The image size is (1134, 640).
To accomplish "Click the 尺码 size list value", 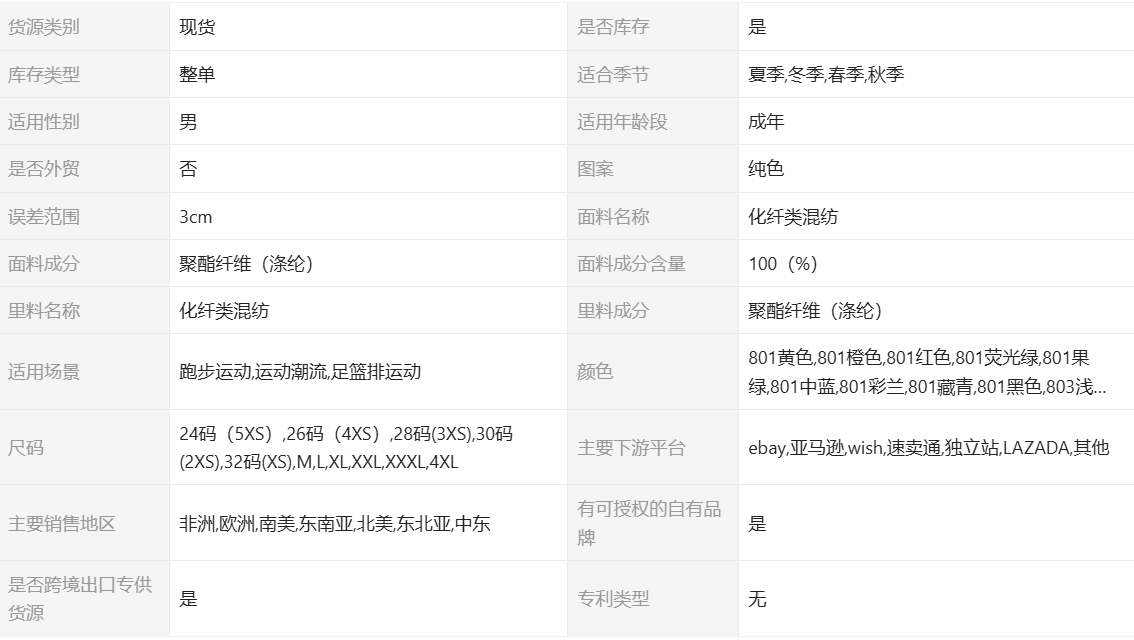I will (x=346, y=448).
